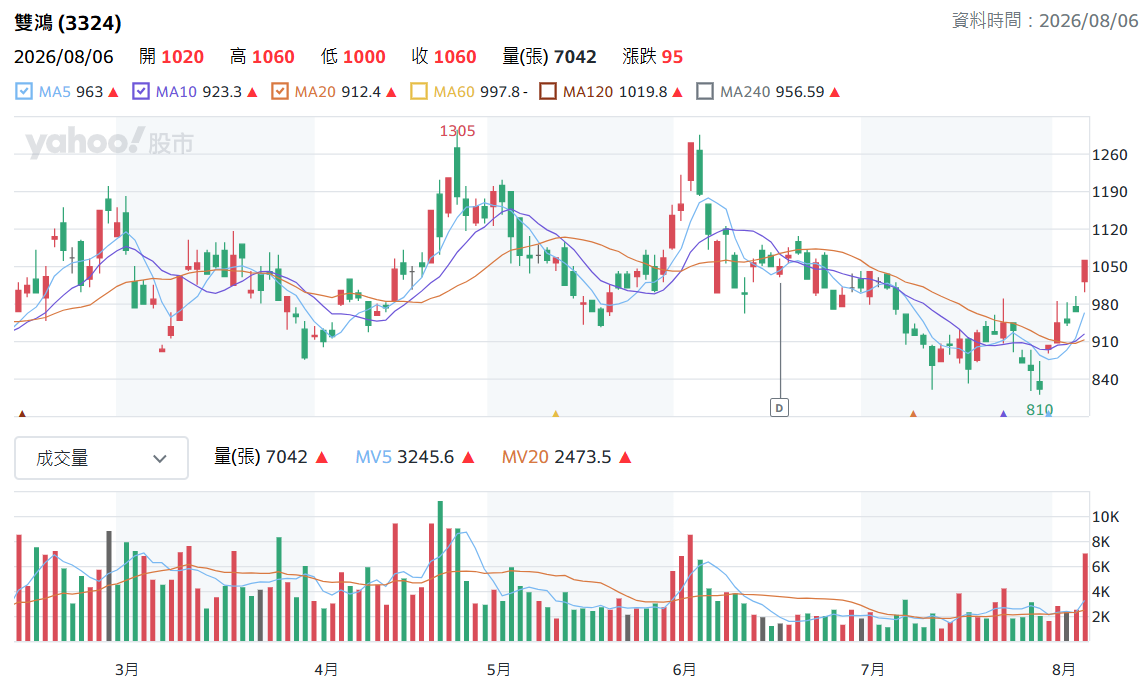1146x691 pixels.
Task: Enable the MA120 checkbox
Action: point(548,91)
